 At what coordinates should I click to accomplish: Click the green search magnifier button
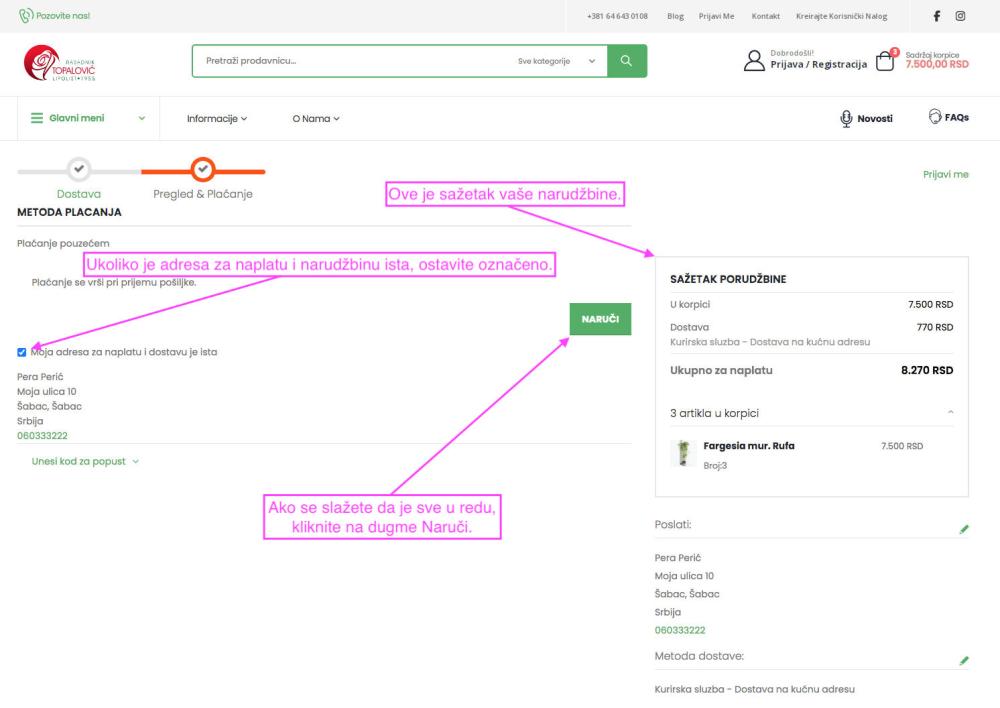627,61
